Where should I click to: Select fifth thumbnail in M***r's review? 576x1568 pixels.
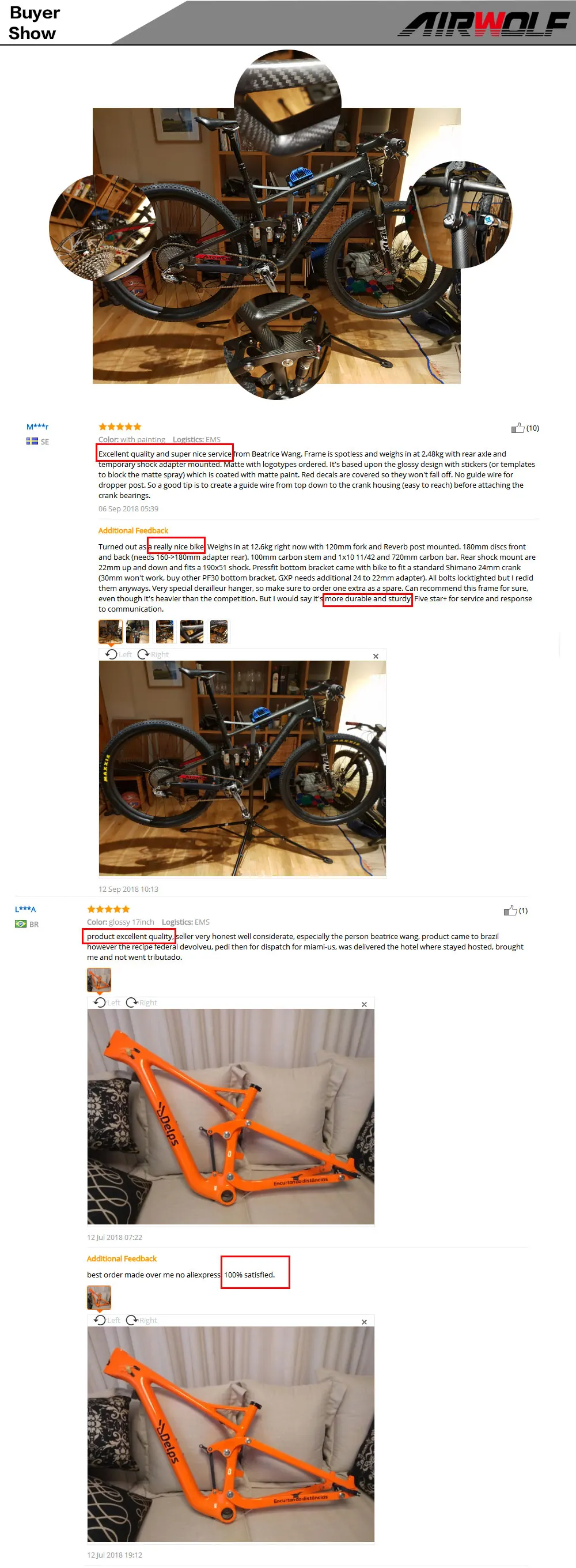219,632
